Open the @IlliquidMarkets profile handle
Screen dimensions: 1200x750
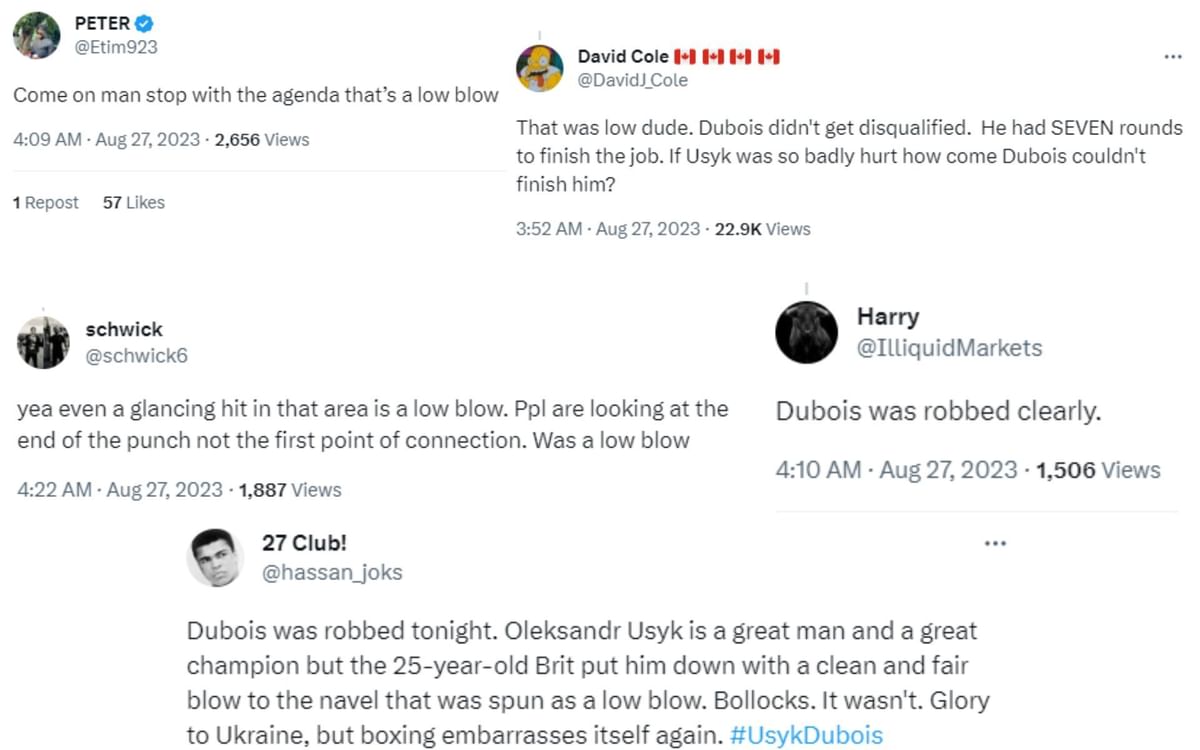tap(949, 347)
